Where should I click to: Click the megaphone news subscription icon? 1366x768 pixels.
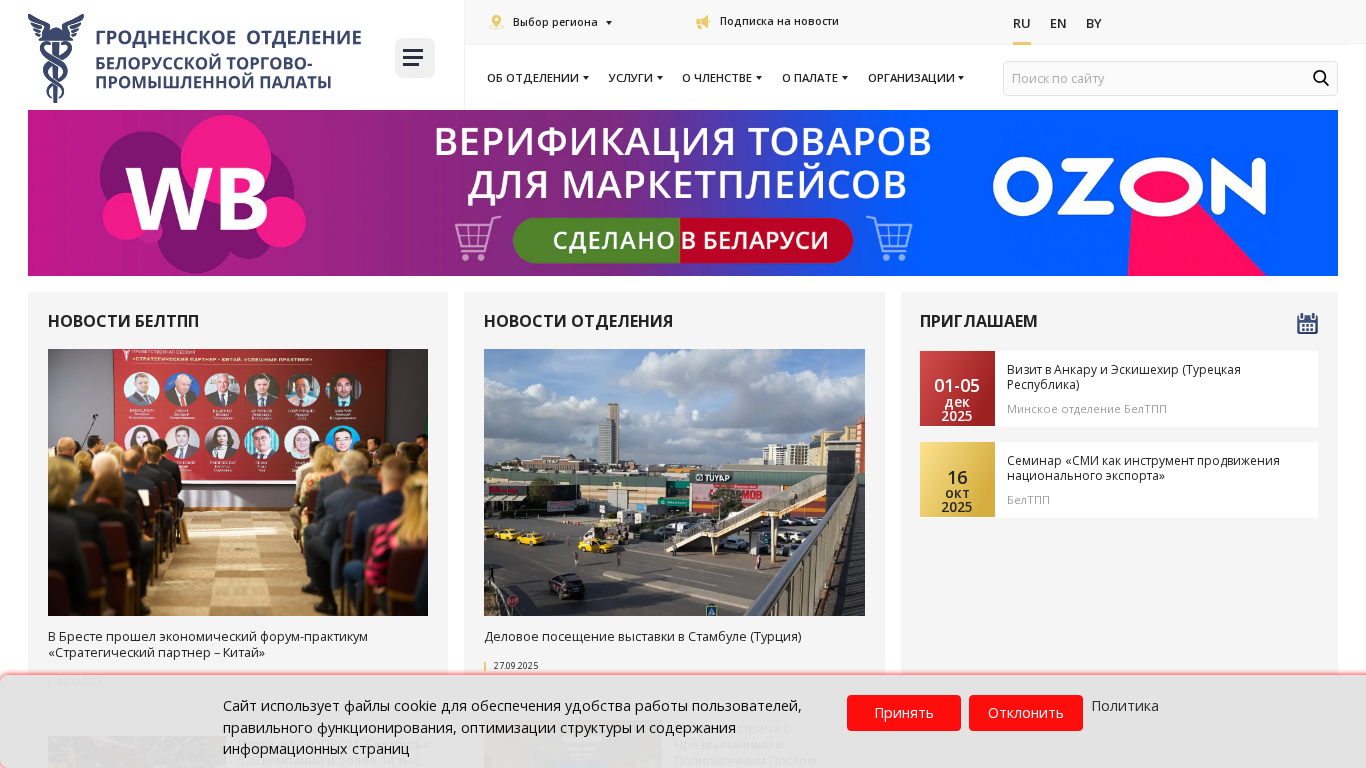(x=703, y=22)
